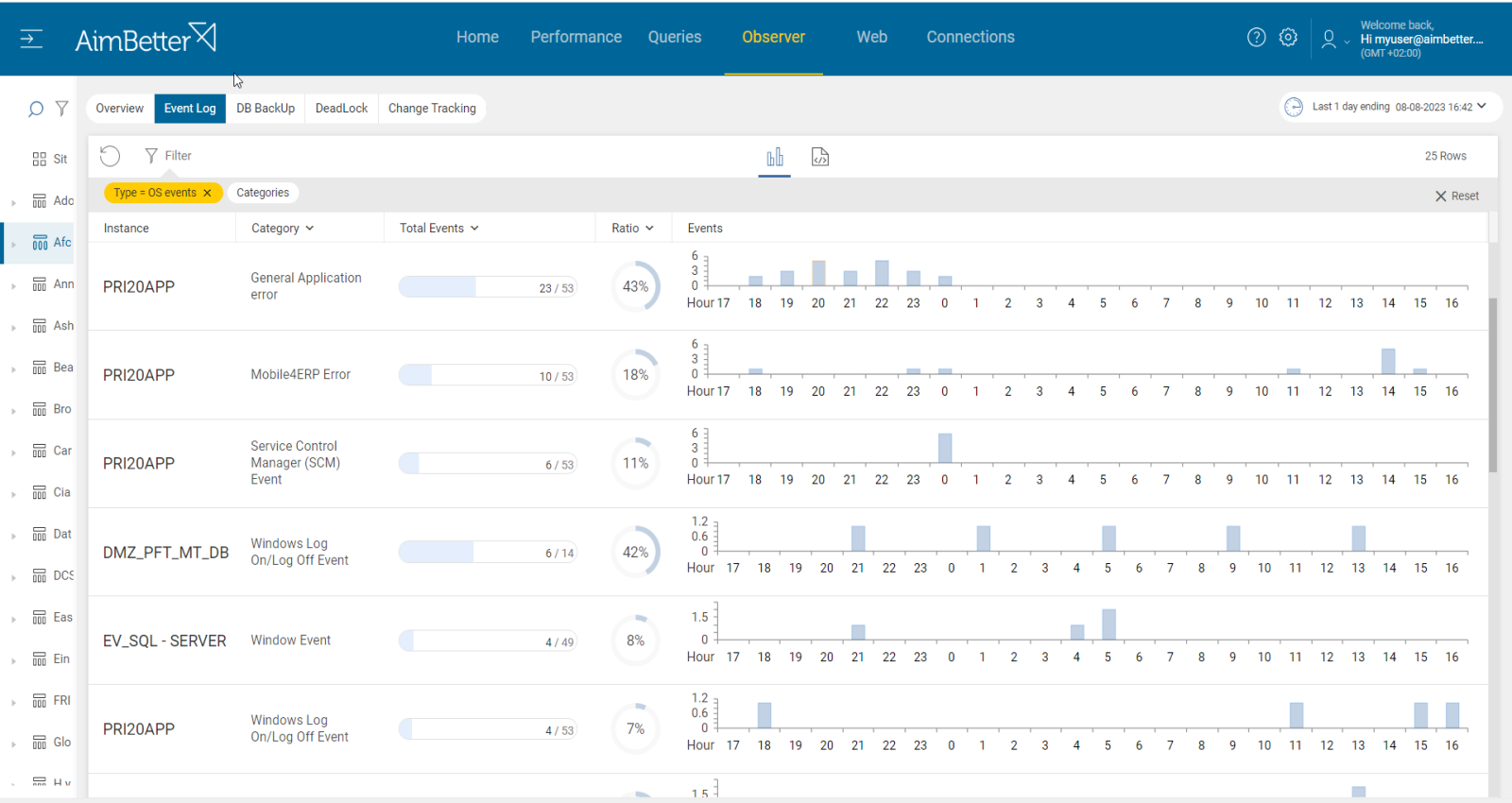Image resolution: width=1512 pixels, height=803 pixels.
Task: Click the 25 Rows count label
Action: [x=1445, y=156]
